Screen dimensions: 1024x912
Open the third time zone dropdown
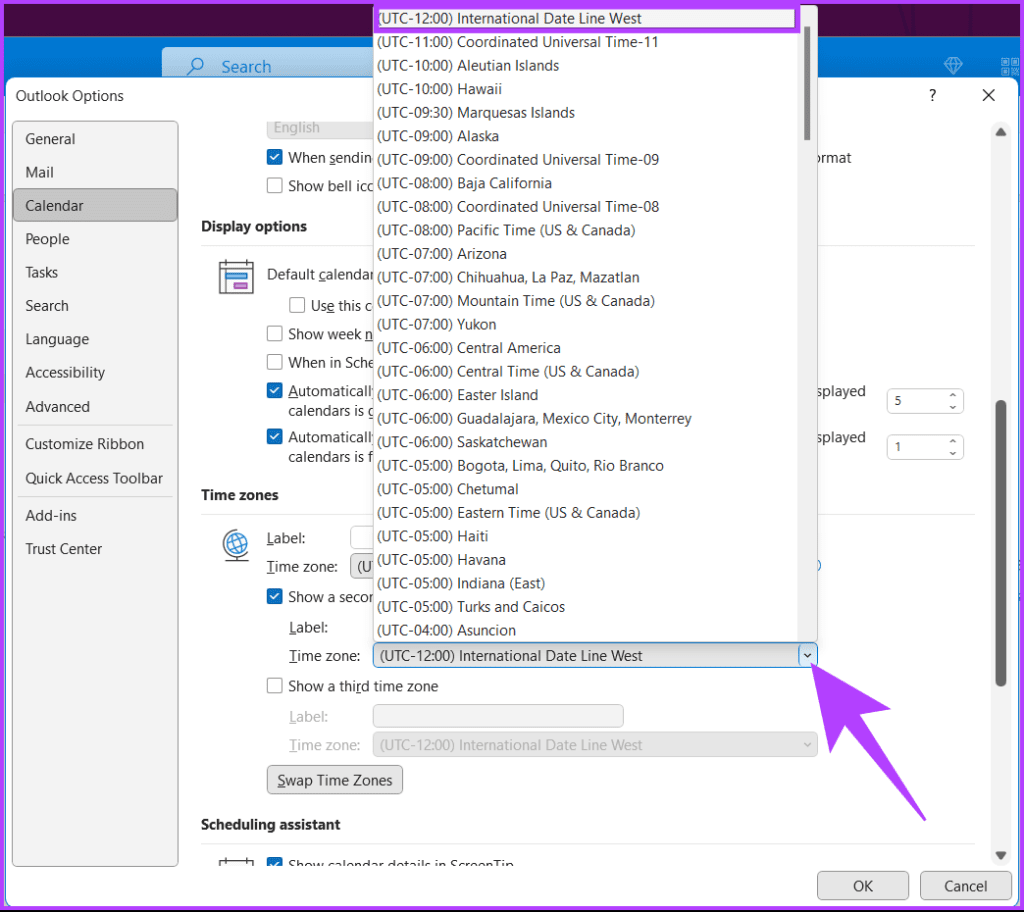click(808, 745)
